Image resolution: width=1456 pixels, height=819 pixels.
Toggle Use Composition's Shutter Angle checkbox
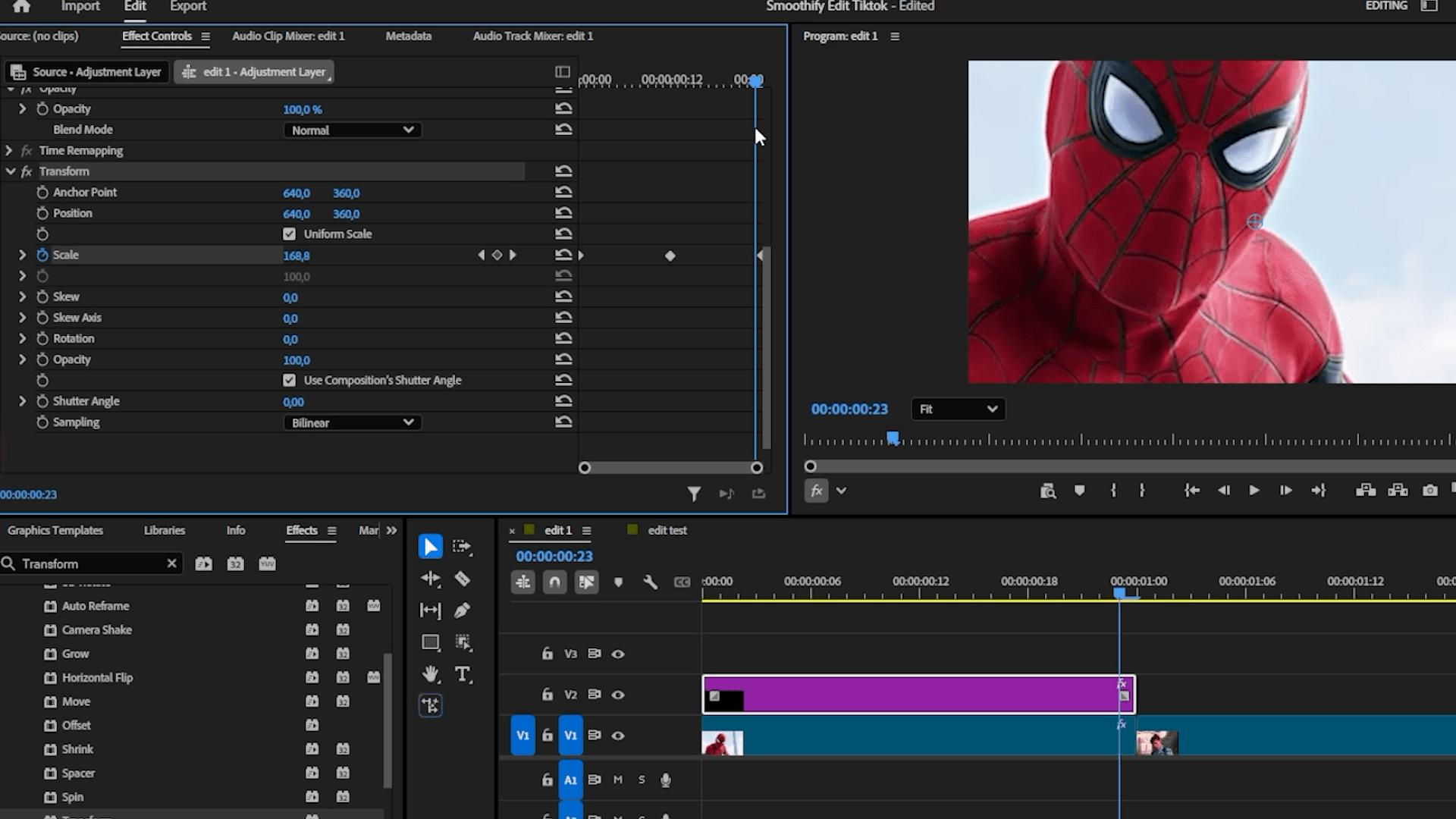[x=289, y=381]
